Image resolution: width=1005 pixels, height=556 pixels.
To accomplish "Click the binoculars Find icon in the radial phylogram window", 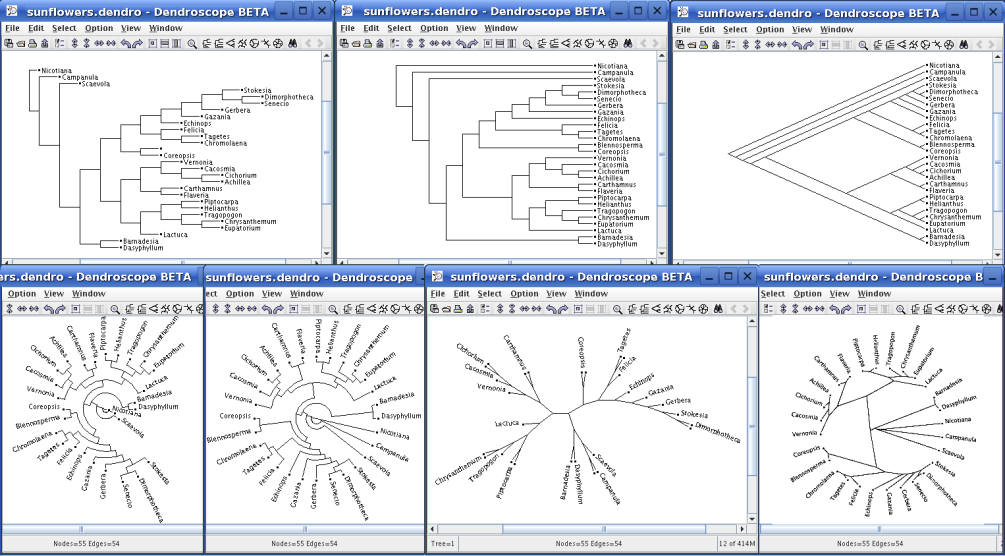I will coord(718,309).
